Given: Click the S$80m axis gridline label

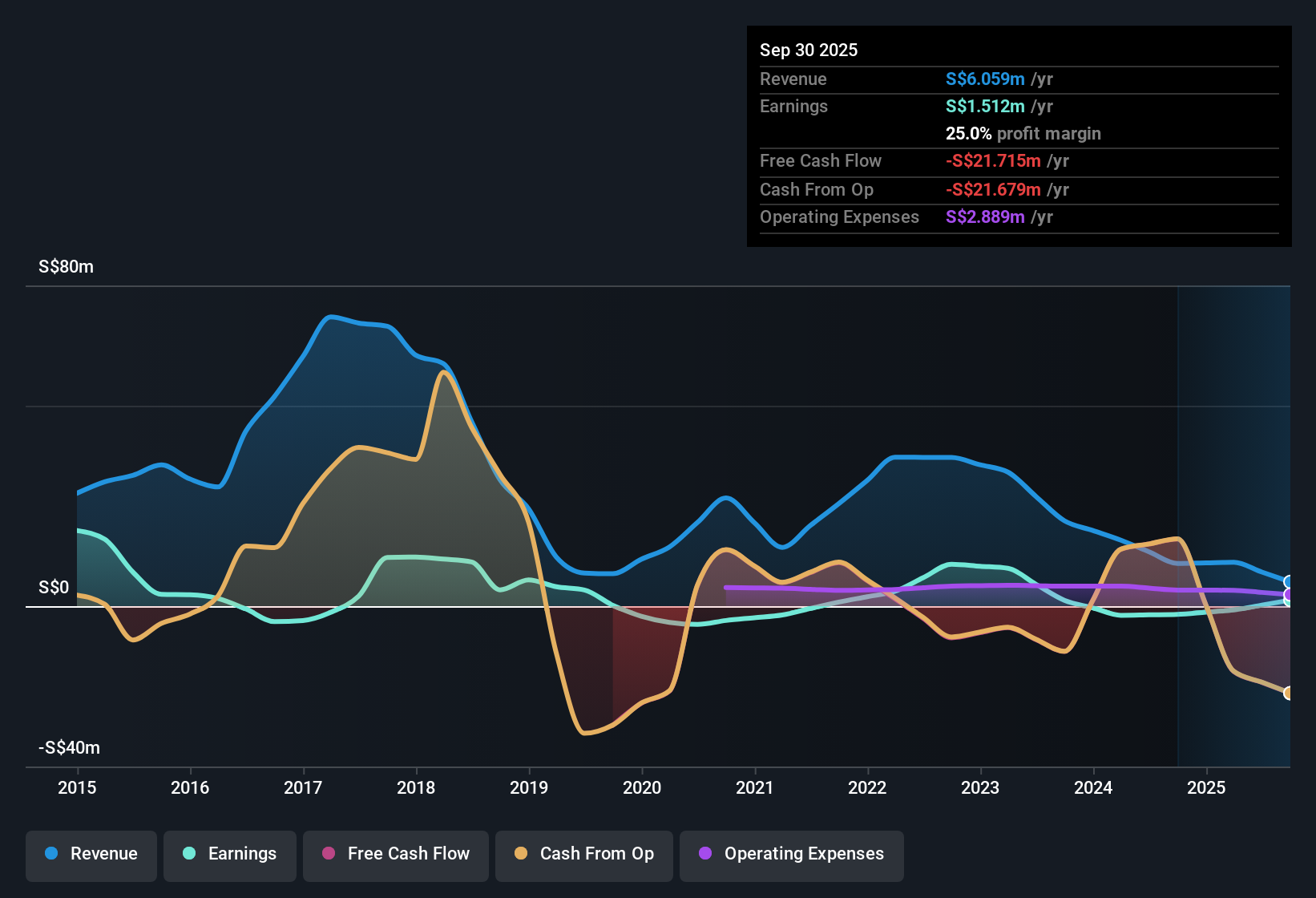Looking at the screenshot, I should click(65, 266).
